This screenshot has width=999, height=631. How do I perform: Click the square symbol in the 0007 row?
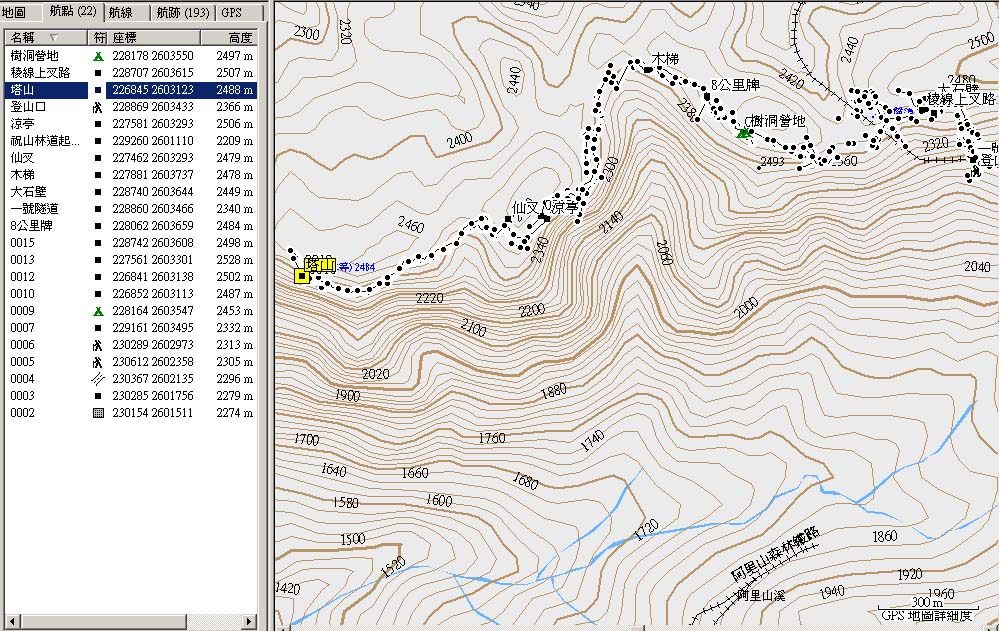98,328
